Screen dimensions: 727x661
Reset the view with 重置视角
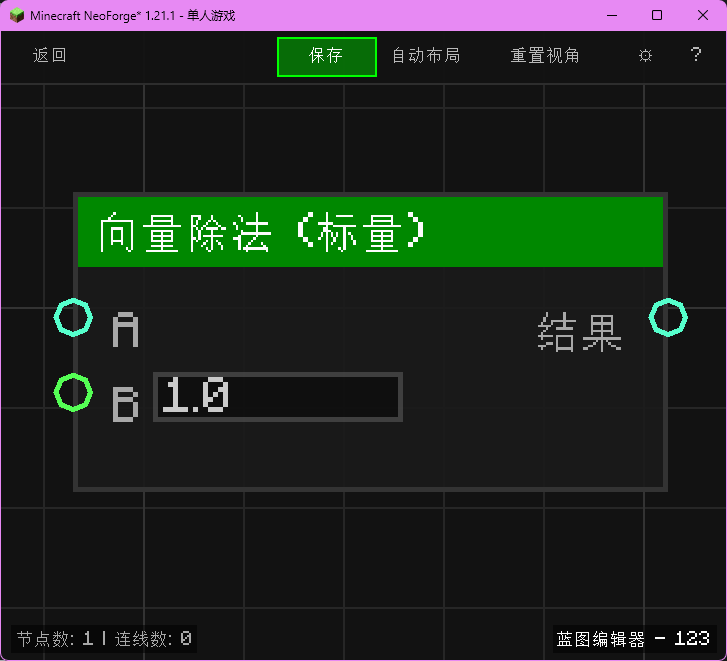pyautogui.click(x=545, y=55)
